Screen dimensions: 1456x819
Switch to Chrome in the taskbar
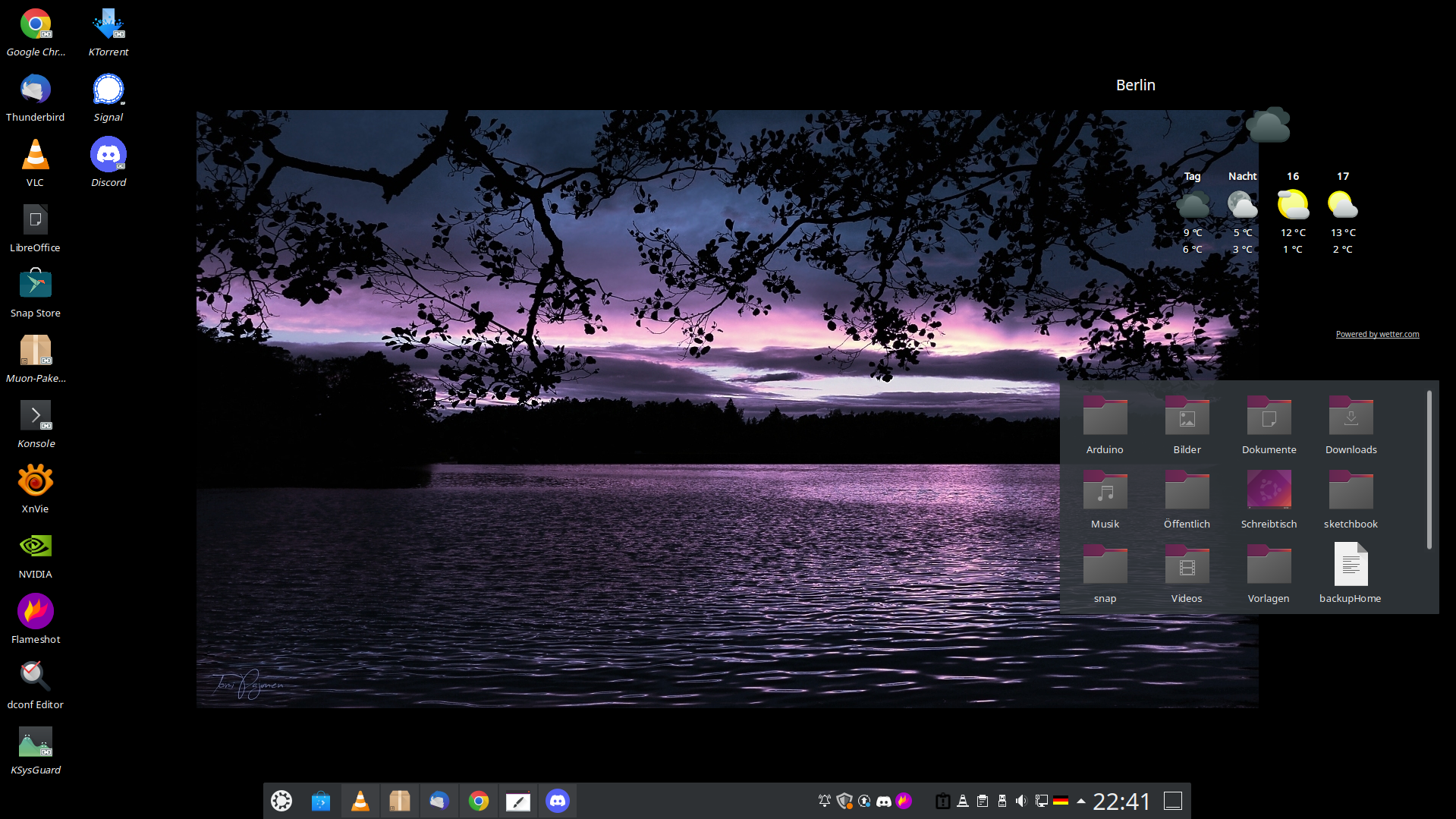479,801
